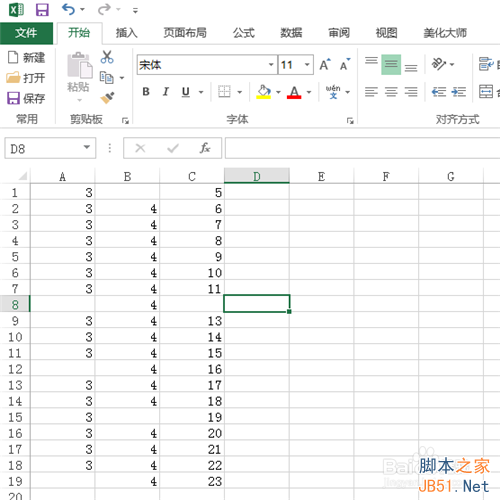This screenshot has width=500, height=500.
Task: Decrease font size with the smaller A
Action: pyautogui.click(x=345, y=64)
